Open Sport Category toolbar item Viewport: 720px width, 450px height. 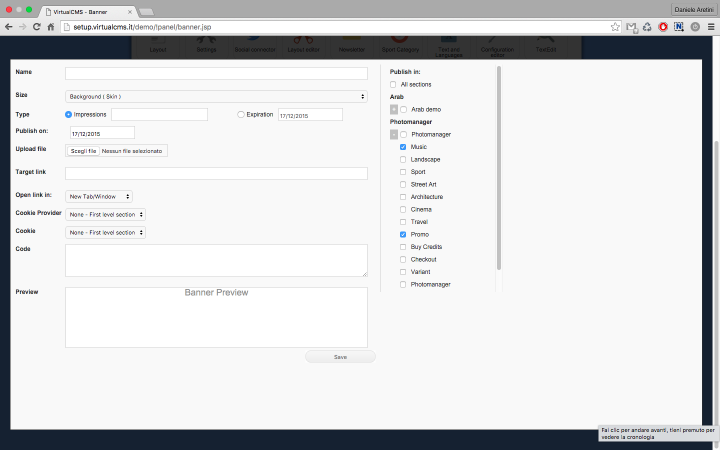400,48
